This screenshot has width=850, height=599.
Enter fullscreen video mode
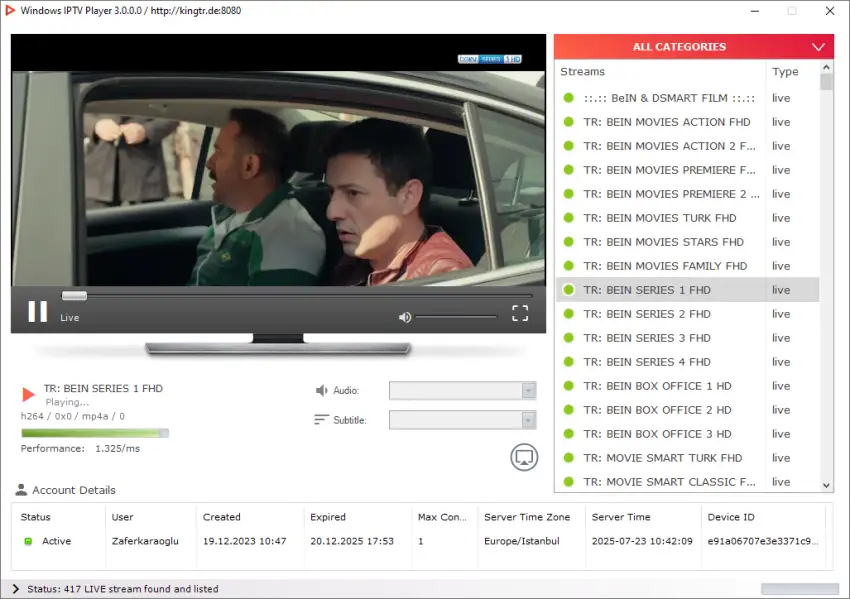520,313
